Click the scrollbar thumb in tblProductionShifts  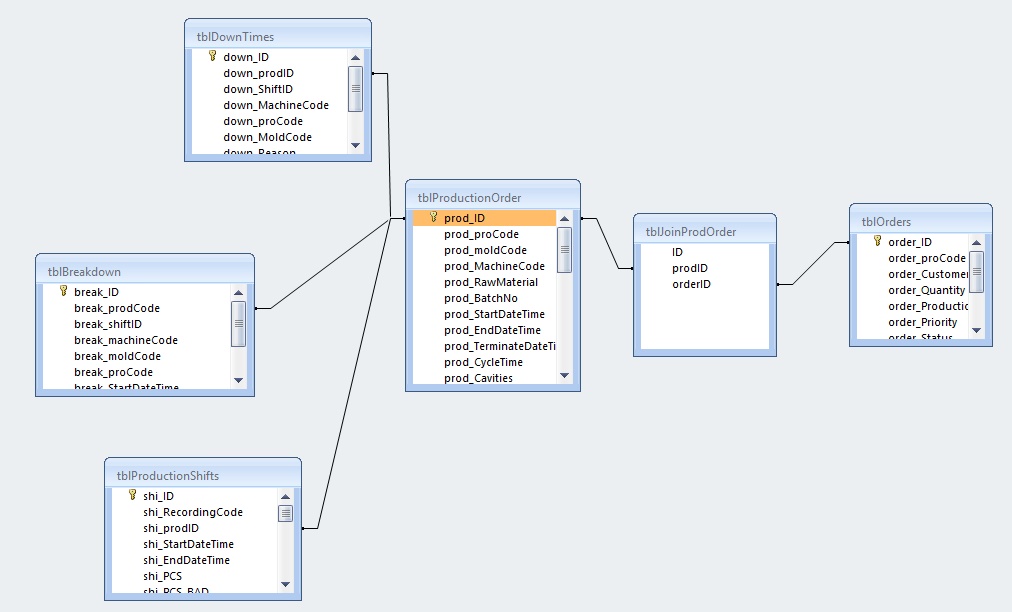pos(285,513)
